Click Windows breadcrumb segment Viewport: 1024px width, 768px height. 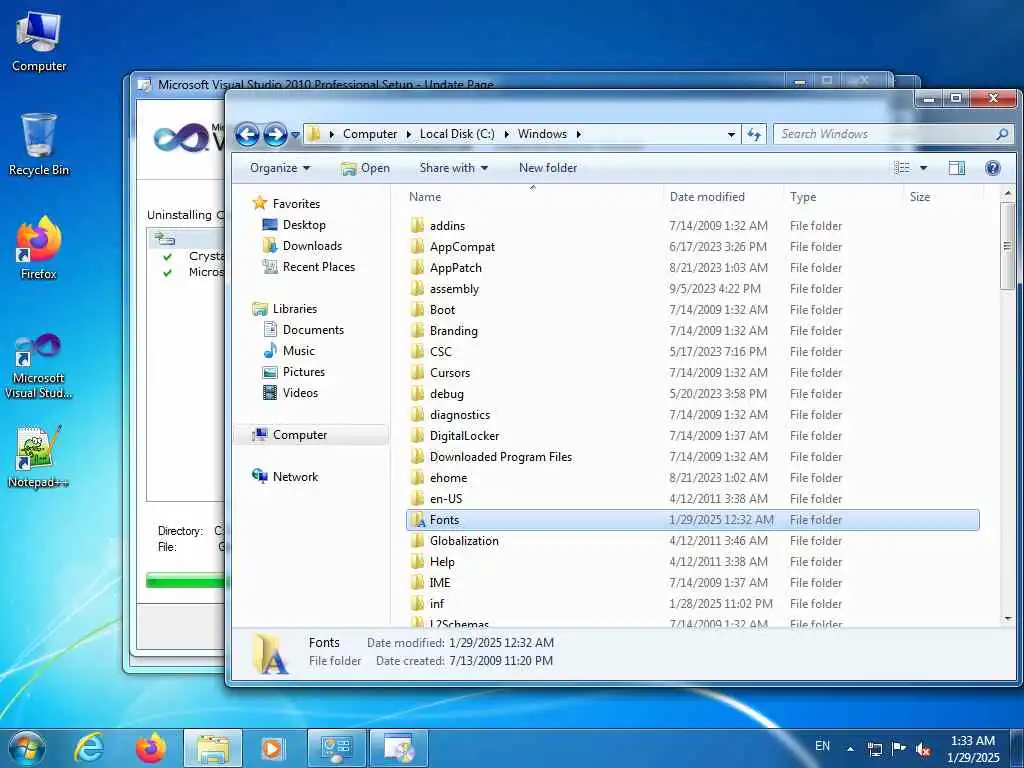click(x=542, y=134)
